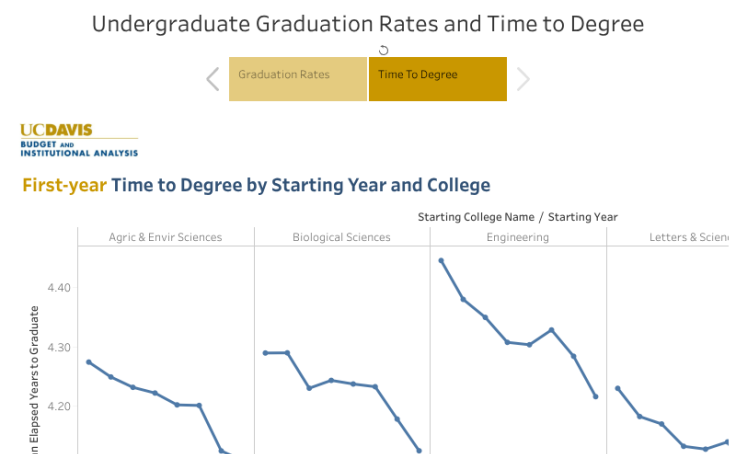Screen dimensions: 736x454
Task: Select the Biological Sciences column header
Action: [342, 238]
